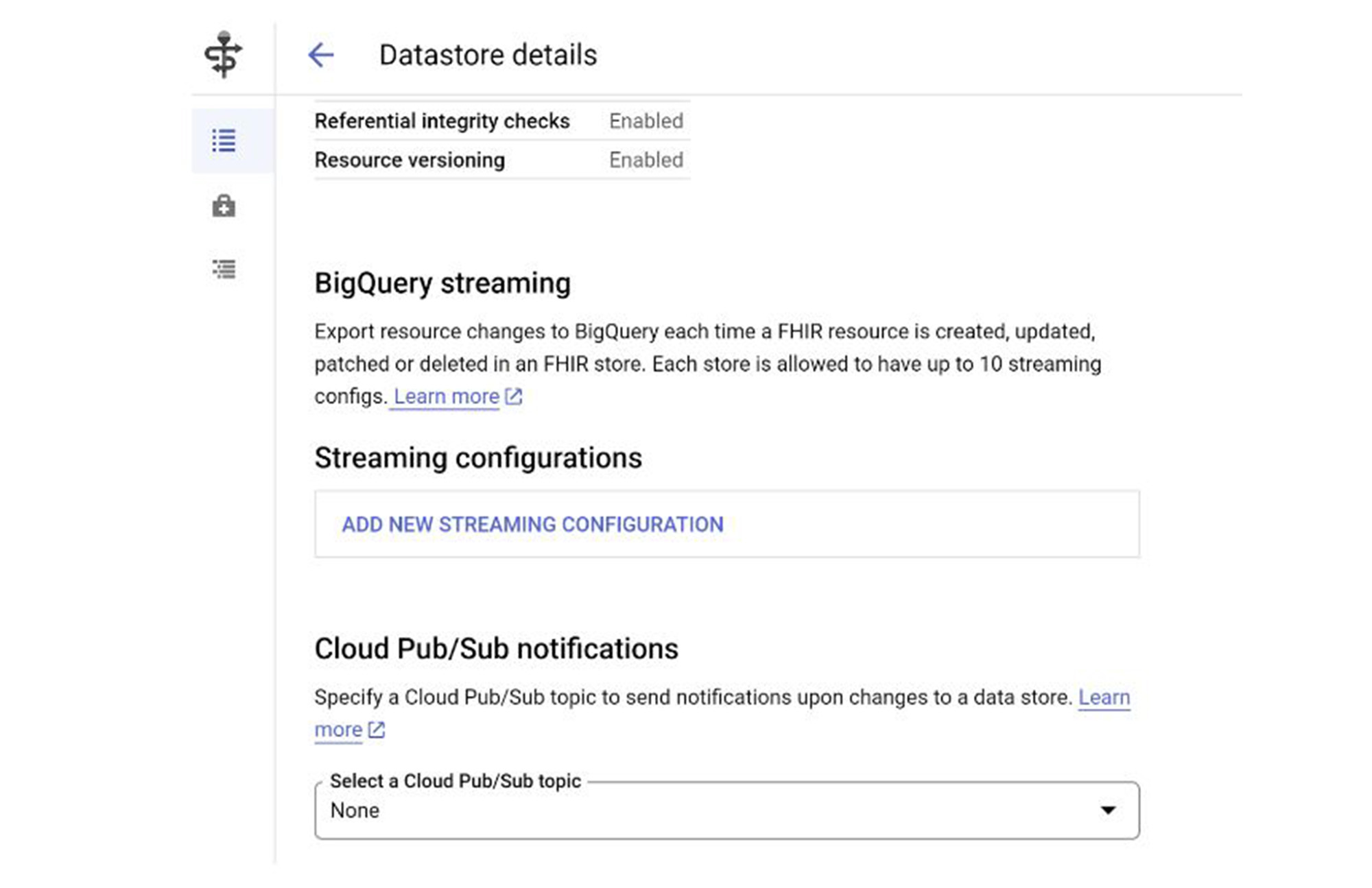Select the Enabled value for Referential integrity checks

pos(646,121)
